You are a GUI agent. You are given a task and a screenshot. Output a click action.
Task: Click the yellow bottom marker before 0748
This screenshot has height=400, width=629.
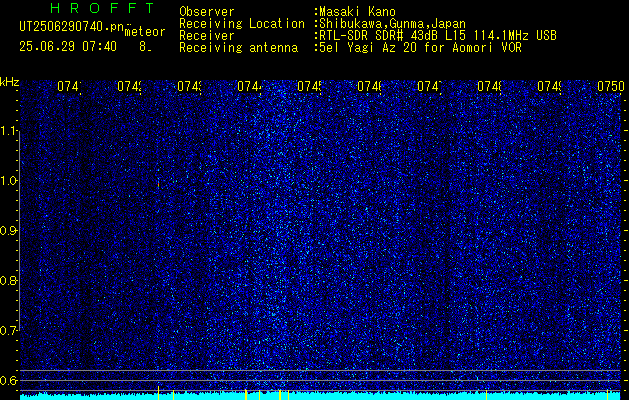pyautogui.click(x=486, y=394)
